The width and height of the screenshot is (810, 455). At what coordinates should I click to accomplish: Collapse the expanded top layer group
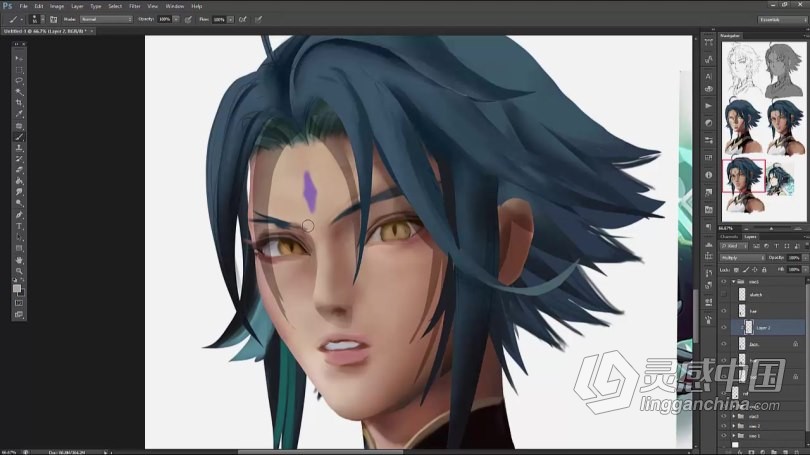pyautogui.click(x=734, y=281)
